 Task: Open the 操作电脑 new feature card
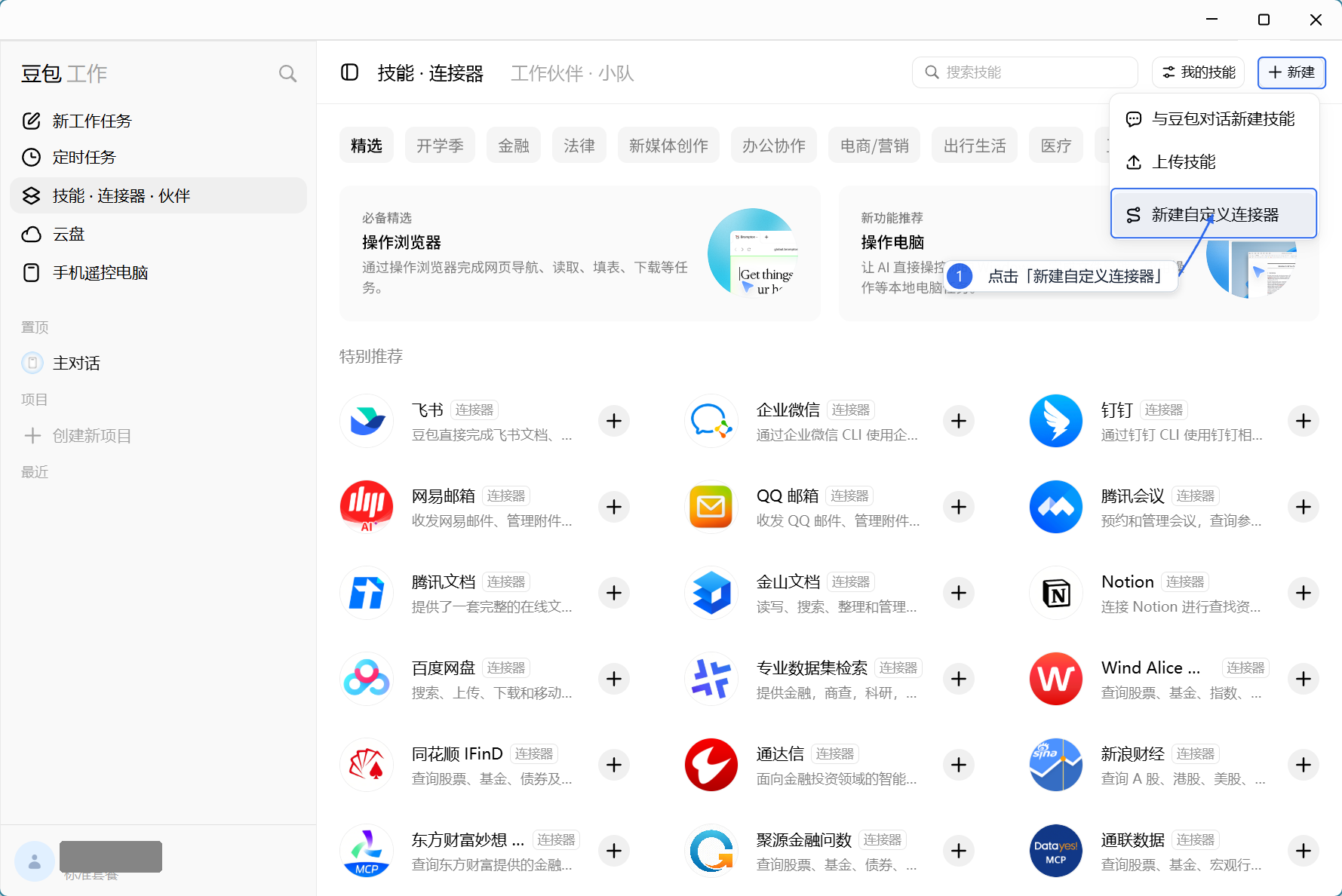coord(1079,253)
